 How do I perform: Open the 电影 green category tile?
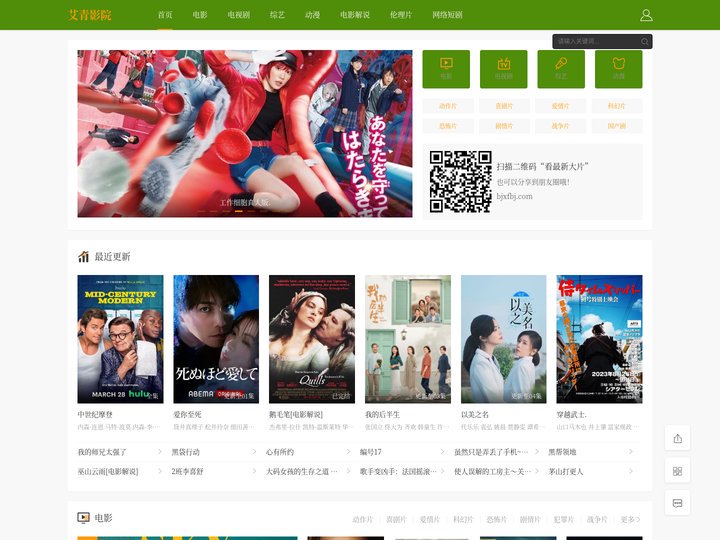[446, 69]
